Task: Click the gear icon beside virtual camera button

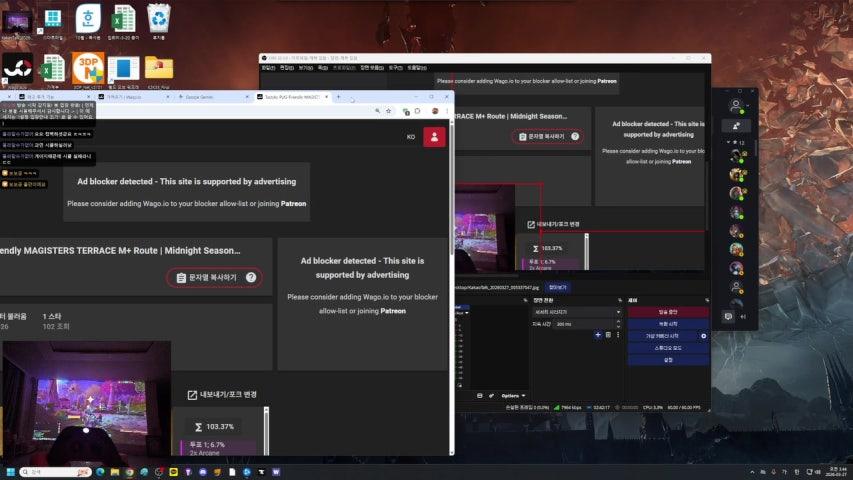Action: pos(703,336)
